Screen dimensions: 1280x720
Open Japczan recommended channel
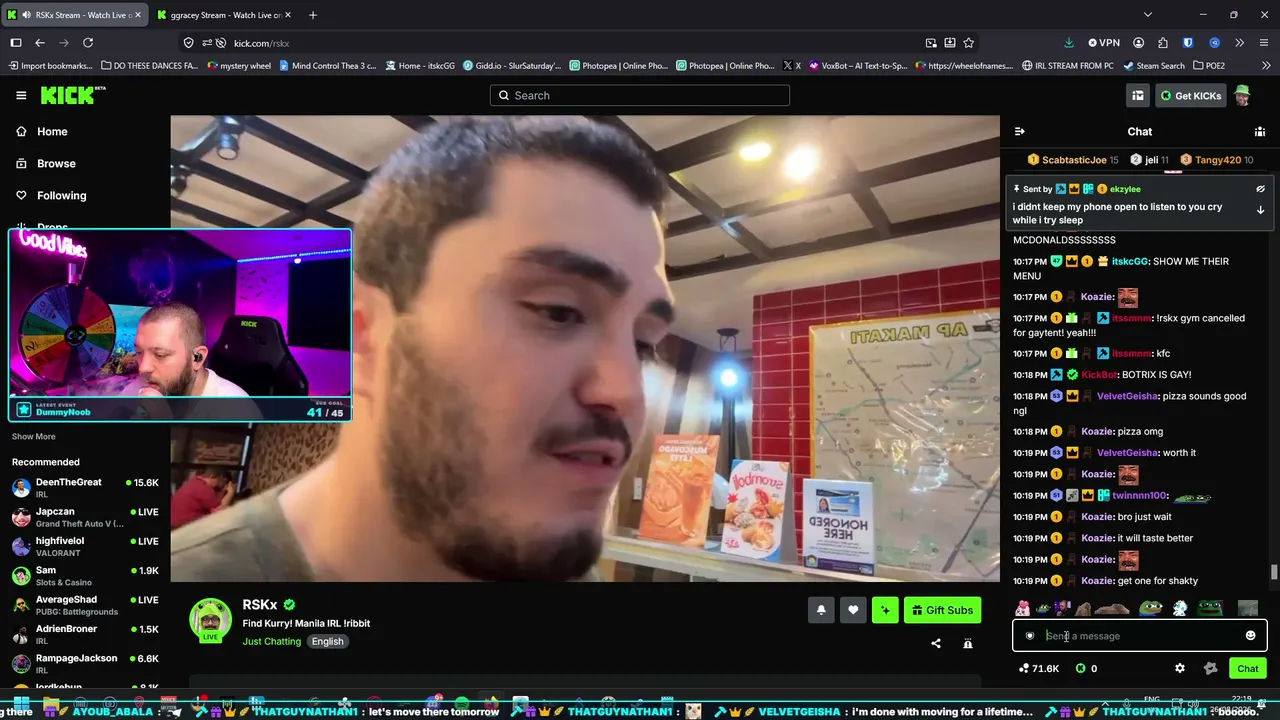[85, 517]
